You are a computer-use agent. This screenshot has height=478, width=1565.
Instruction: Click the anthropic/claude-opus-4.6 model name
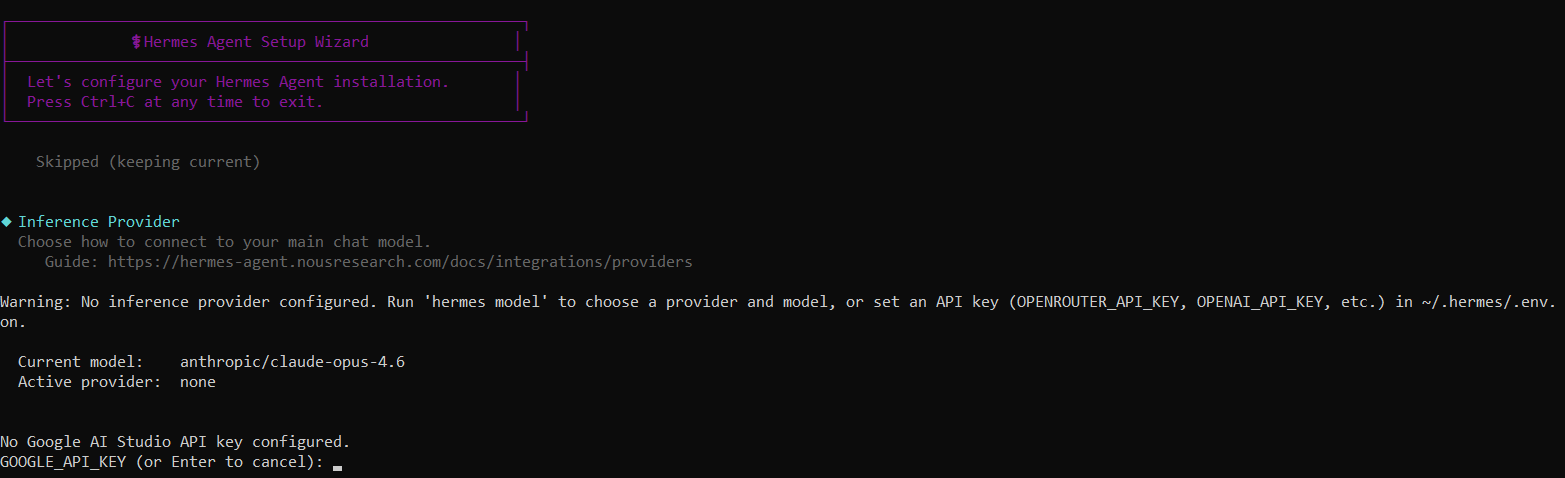[292, 362]
